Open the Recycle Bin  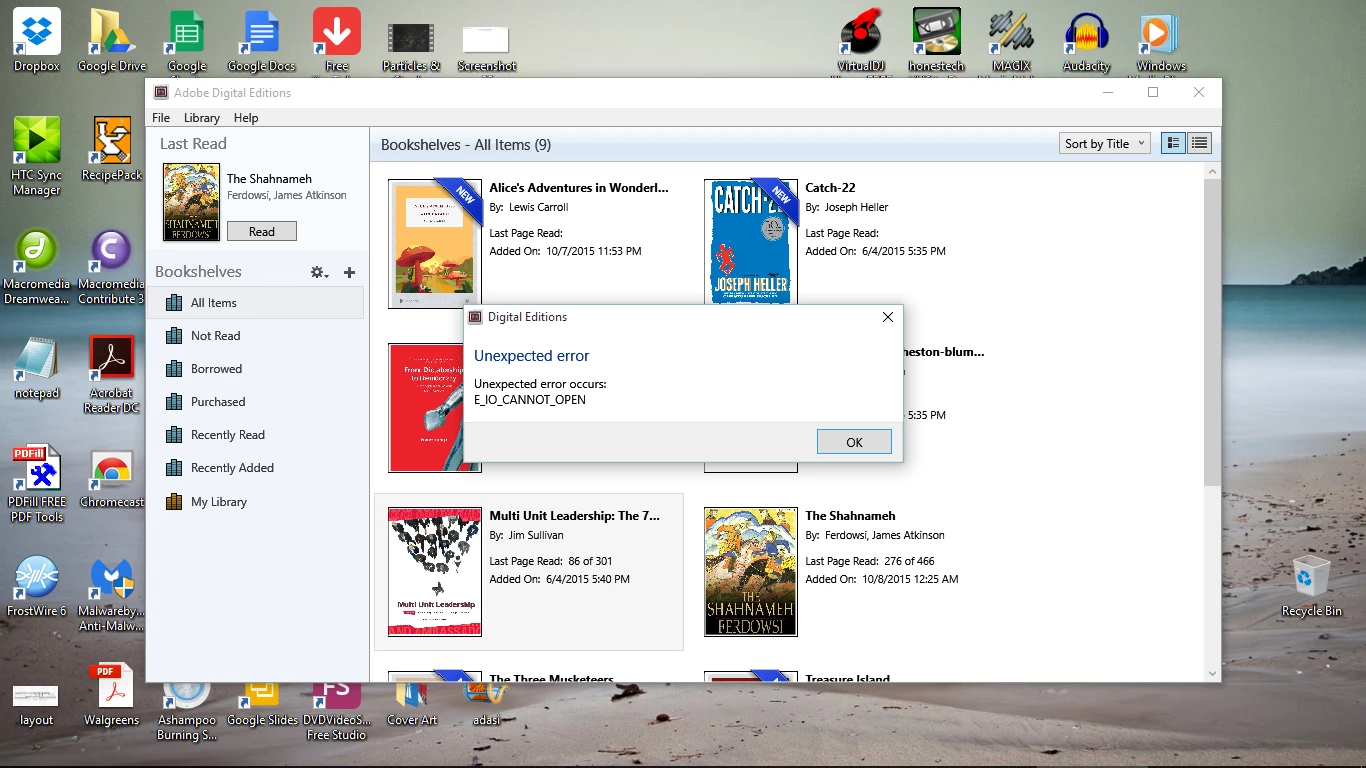(x=1312, y=587)
